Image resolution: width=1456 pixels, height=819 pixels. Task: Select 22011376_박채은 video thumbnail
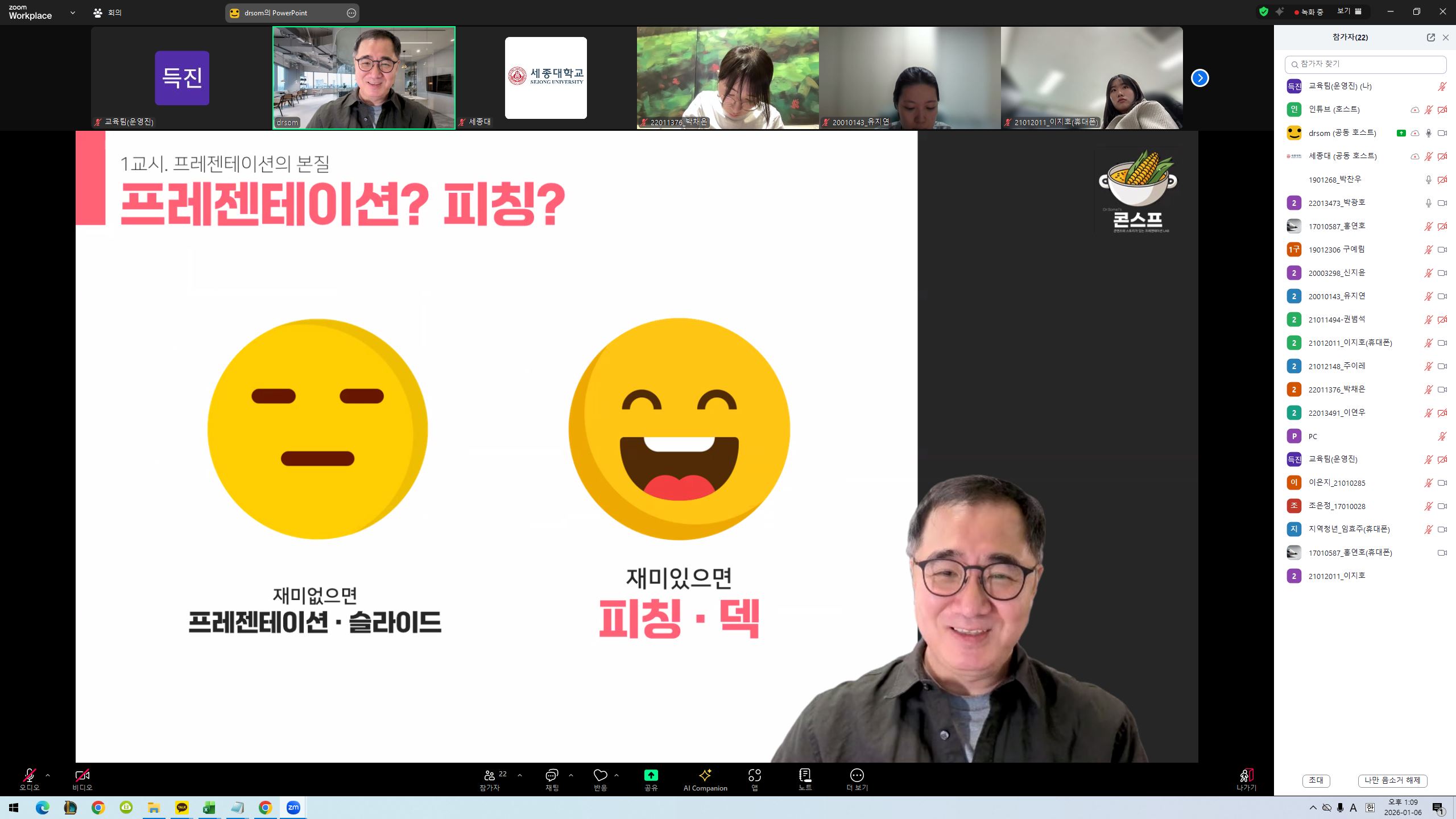(x=728, y=78)
